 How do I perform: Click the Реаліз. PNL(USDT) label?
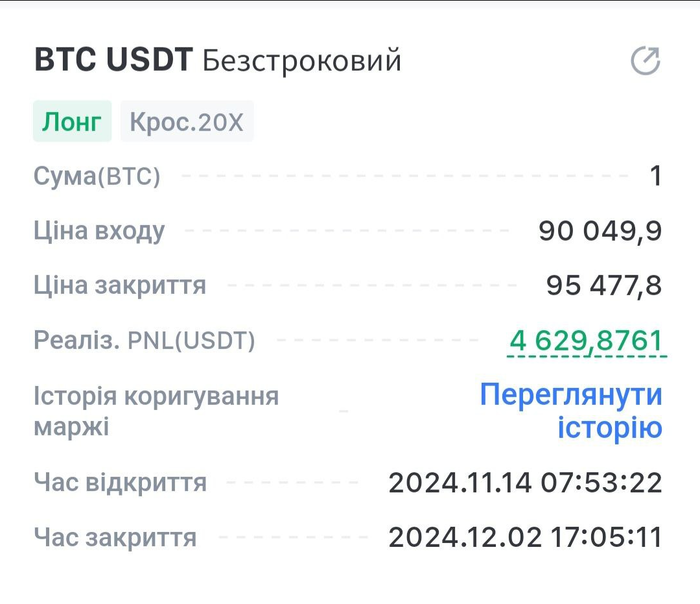(x=144, y=341)
